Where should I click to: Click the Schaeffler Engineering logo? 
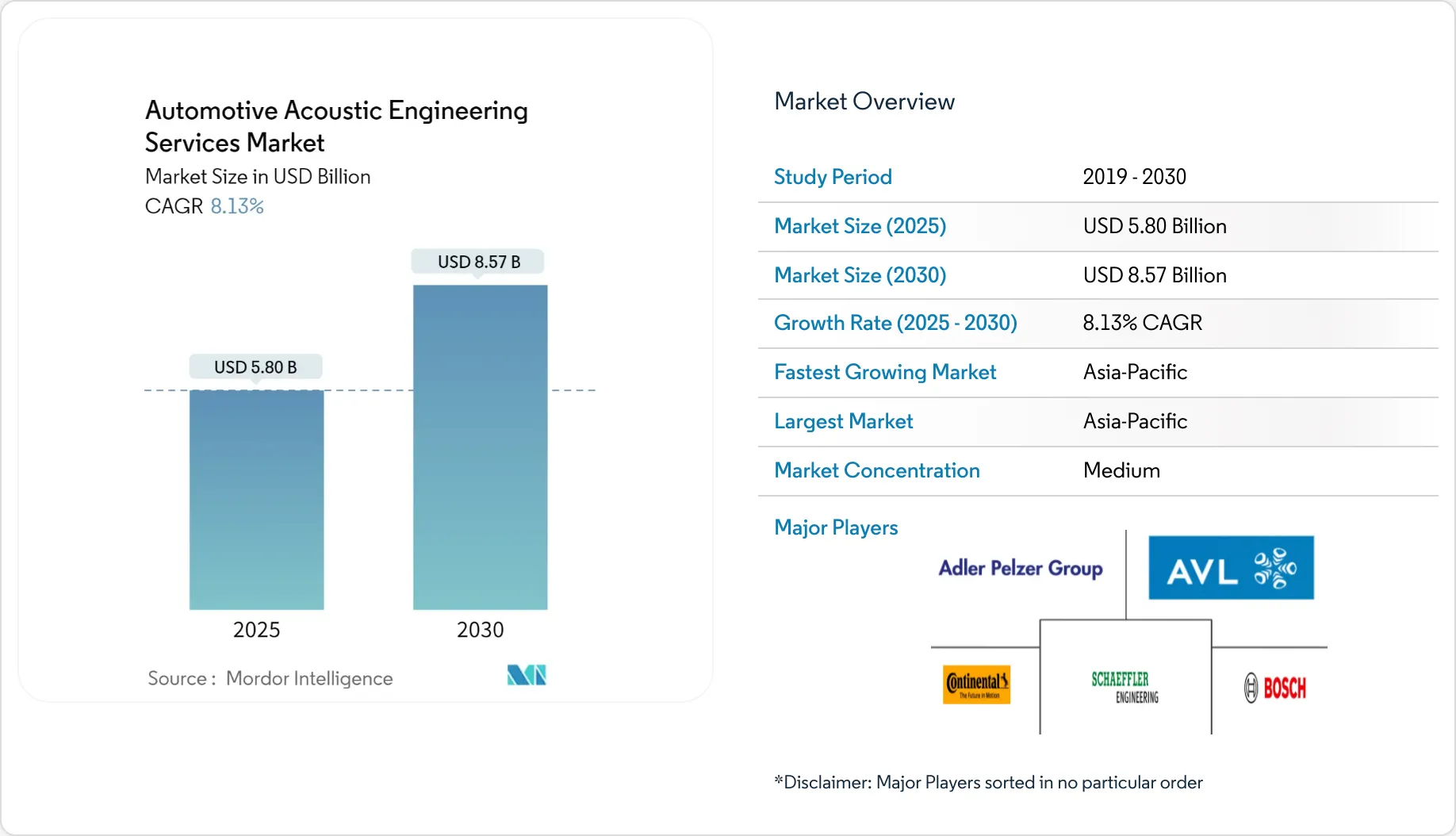click(x=1125, y=687)
